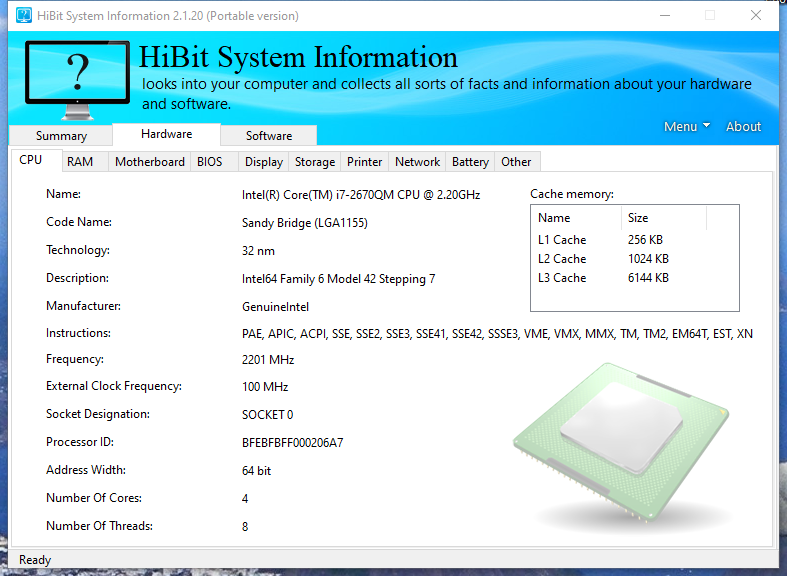Open the About link
The width and height of the screenshot is (787, 576).
click(x=743, y=126)
